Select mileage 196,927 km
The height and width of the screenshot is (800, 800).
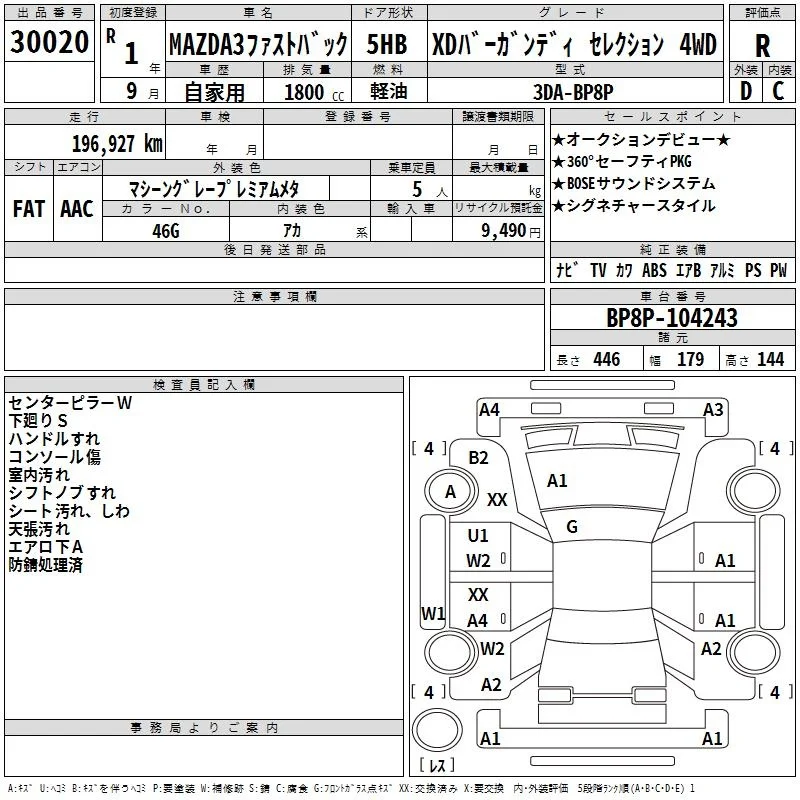(x=117, y=144)
